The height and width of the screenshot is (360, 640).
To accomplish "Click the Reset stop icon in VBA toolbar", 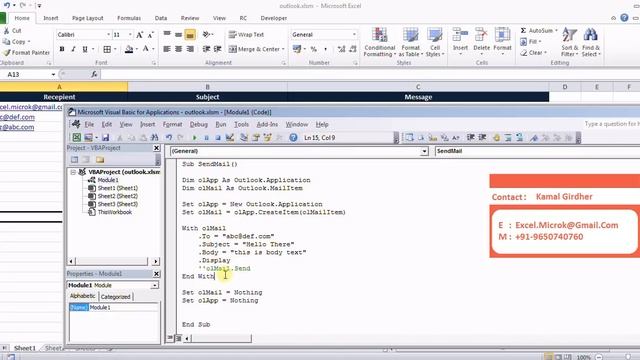I will tap(218, 138).
